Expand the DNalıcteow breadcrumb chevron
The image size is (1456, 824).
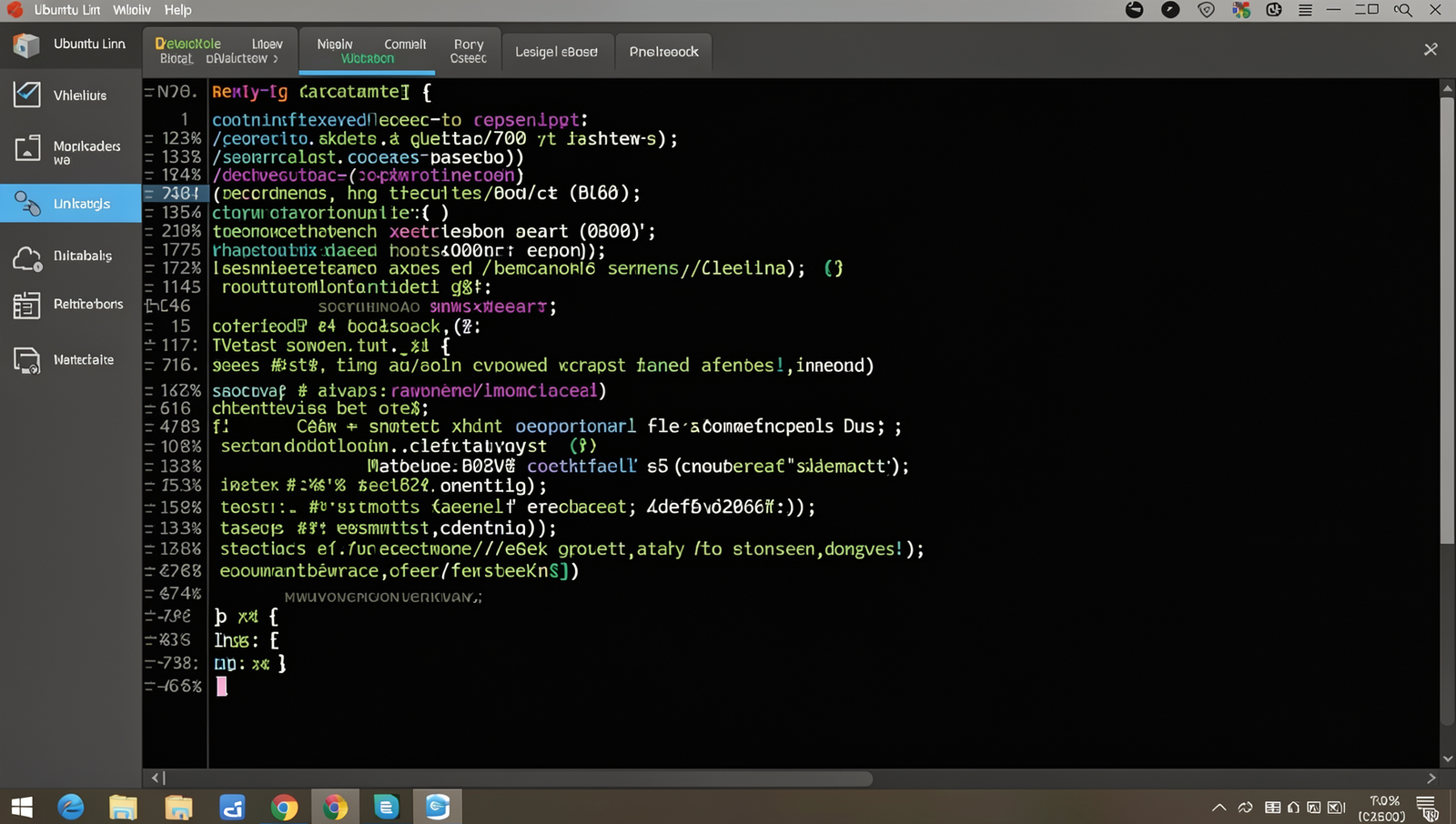276,59
